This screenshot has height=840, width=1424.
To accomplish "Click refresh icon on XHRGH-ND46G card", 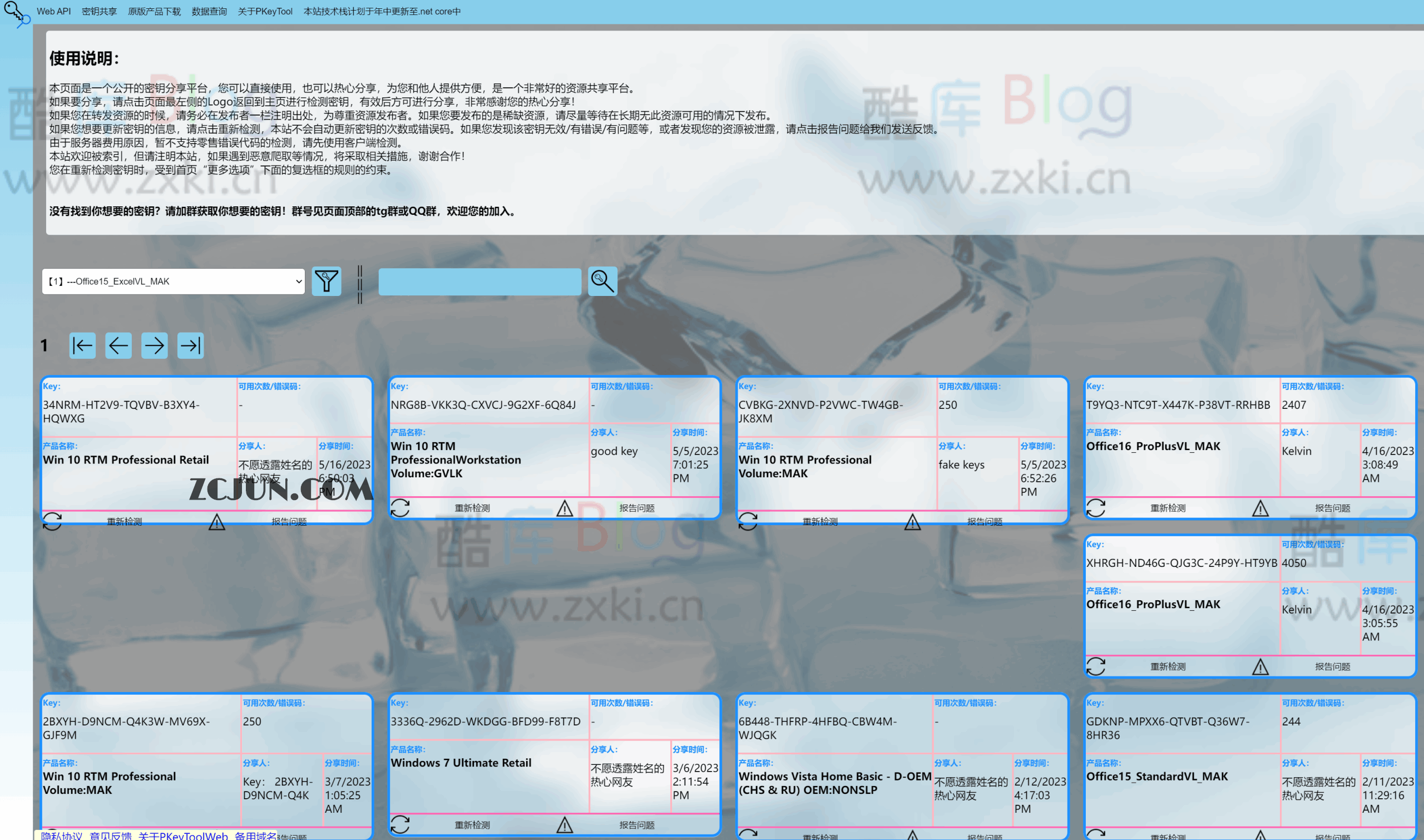I will pos(1096,666).
